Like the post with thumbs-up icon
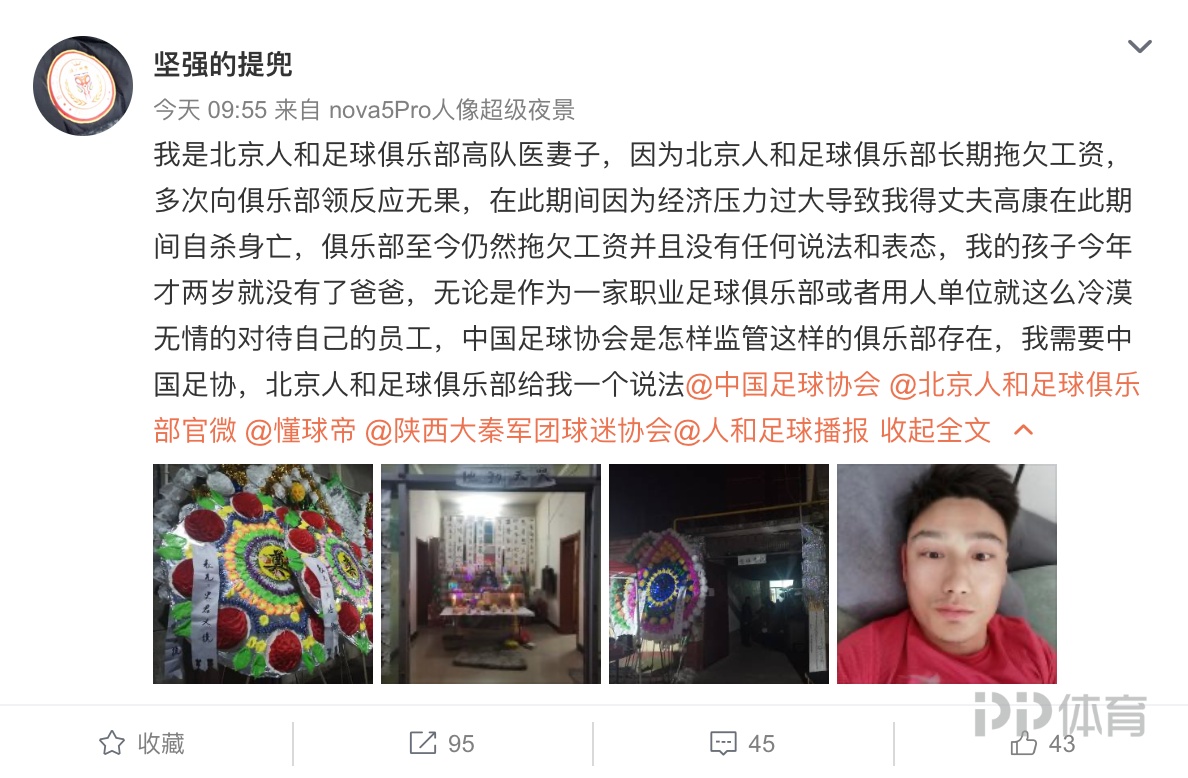This screenshot has width=1188, height=778. (x=1024, y=743)
